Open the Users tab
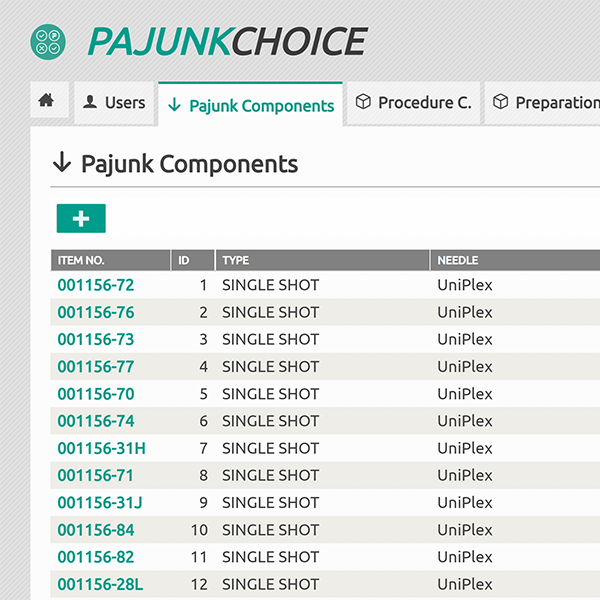Screen dimensions: 600x600 click(x=114, y=103)
